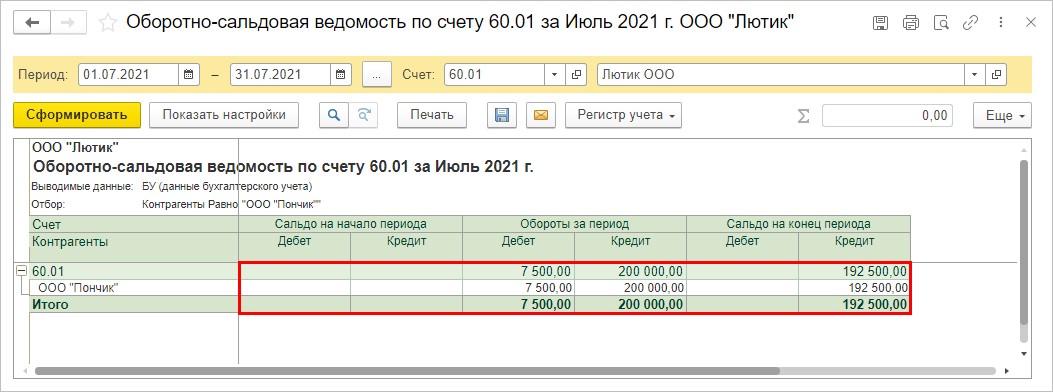Expand the organization Лютик ООО dropdown

point(974,75)
